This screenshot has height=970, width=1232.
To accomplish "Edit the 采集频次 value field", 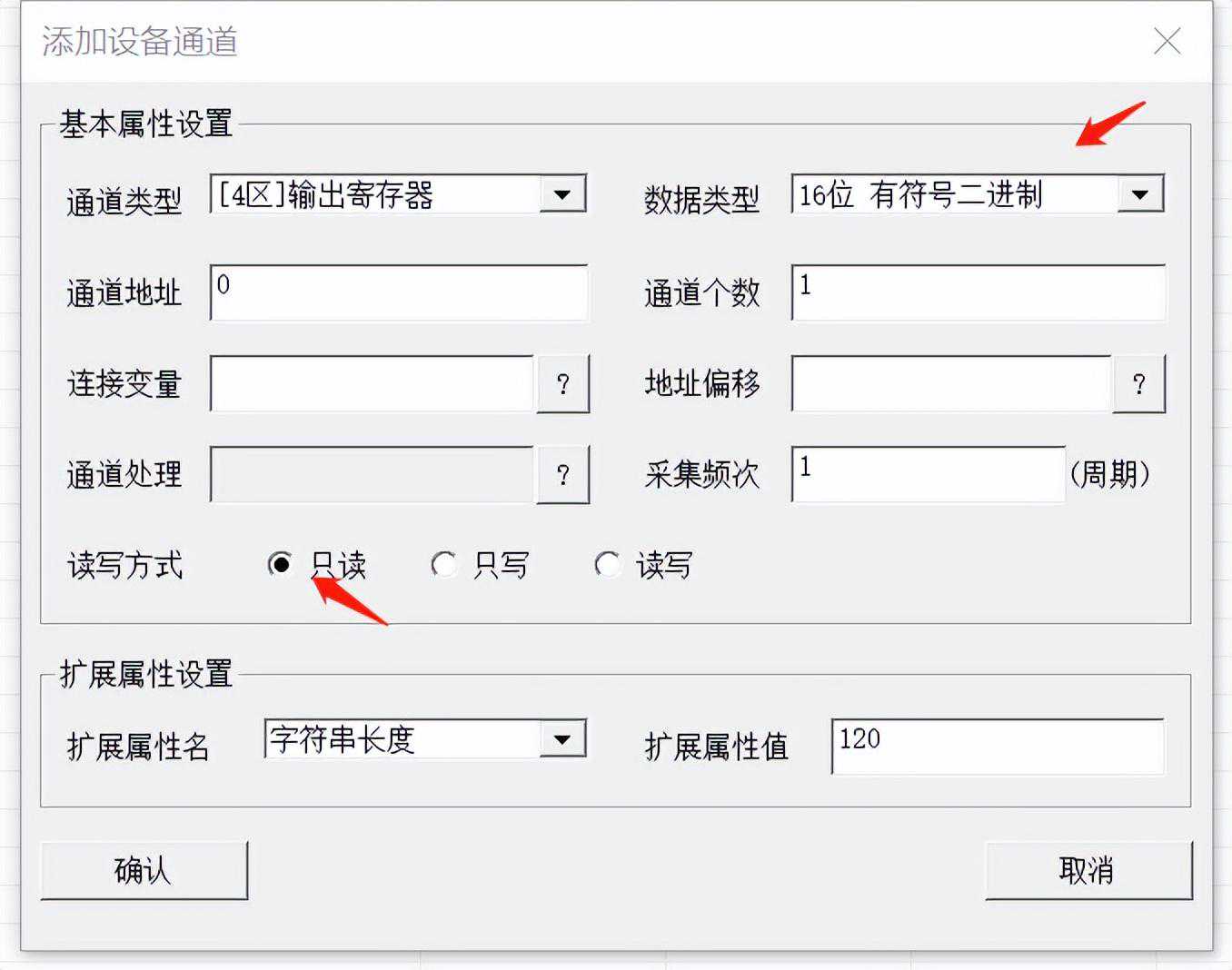I will 928,474.
